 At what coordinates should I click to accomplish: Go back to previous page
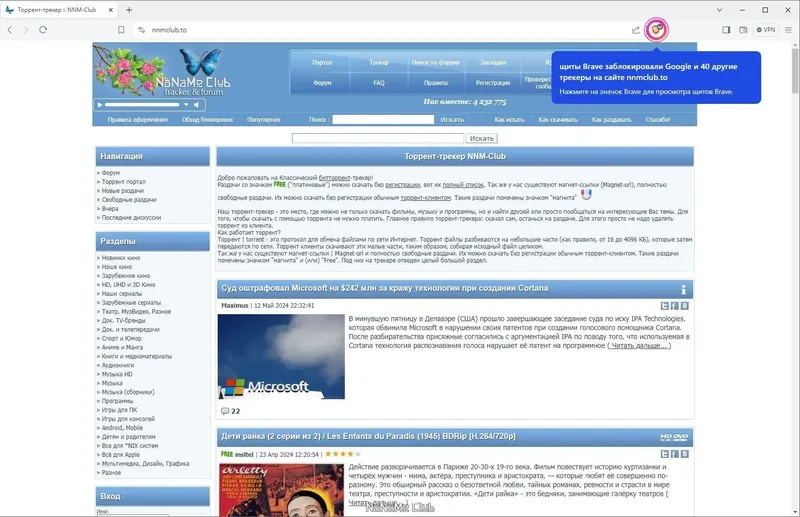point(10,30)
